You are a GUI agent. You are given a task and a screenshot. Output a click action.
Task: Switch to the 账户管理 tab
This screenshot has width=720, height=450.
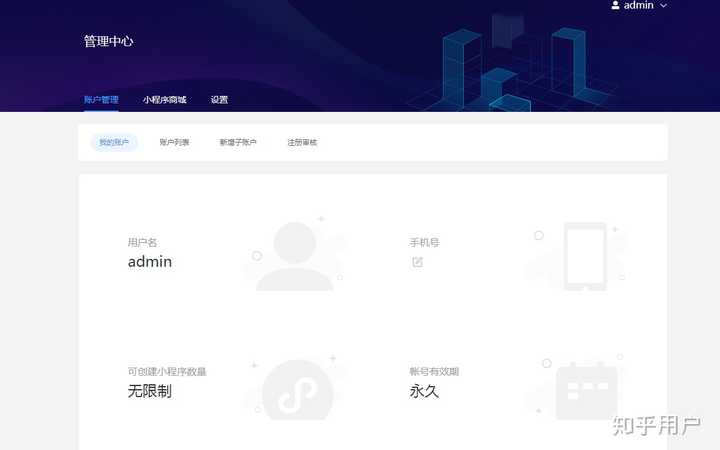point(101,100)
